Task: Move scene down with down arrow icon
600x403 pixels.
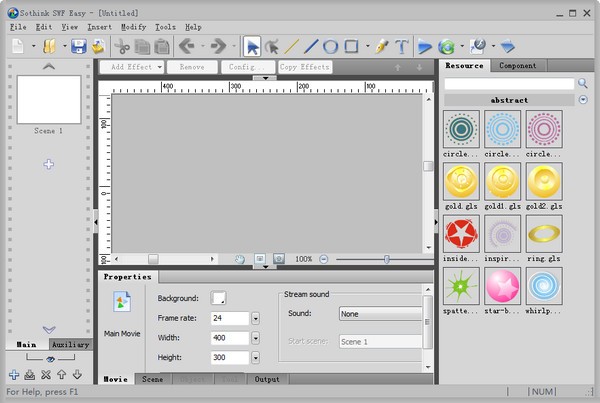Action: click(x=77, y=375)
